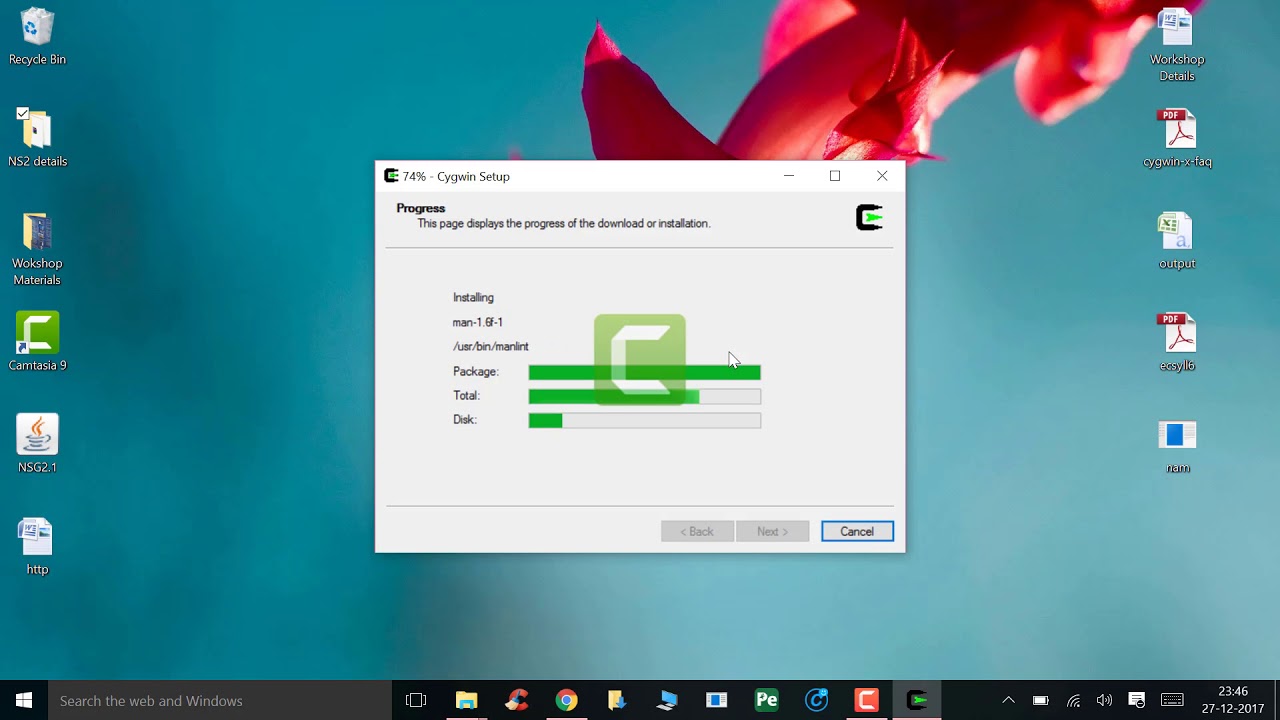This screenshot has height=720, width=1280.
Task: Check the battery status icon
Action: (1040, 700)
